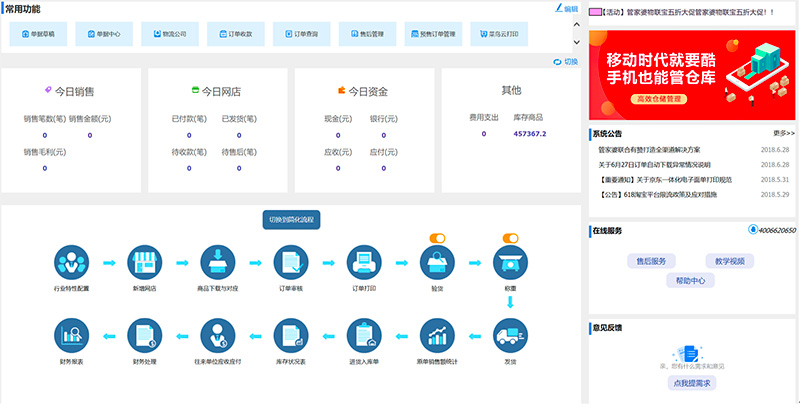800x408 pixels.
Task: Disable the toggle above 验货
Action: tap(437, 238)
